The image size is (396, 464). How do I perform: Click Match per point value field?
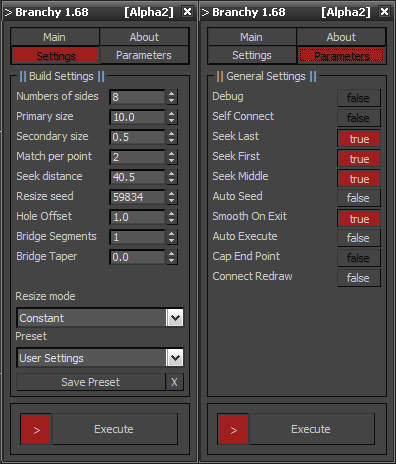137,157
